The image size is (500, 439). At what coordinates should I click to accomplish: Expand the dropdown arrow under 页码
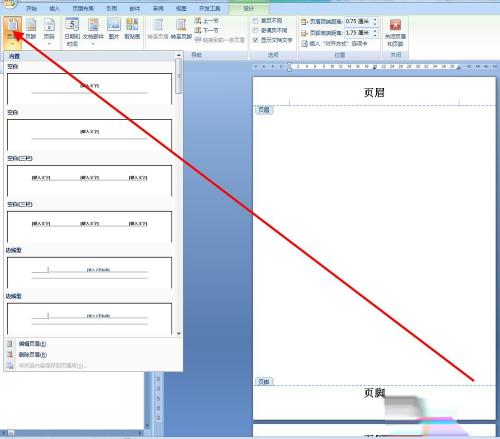coord(49,44)
